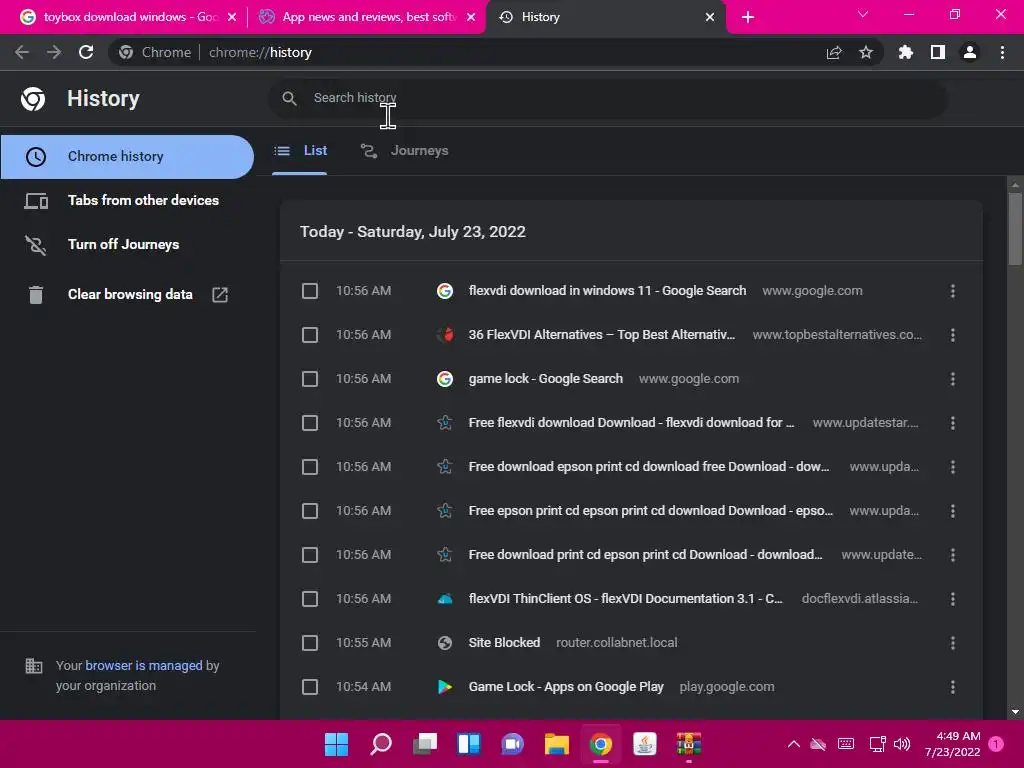The height and width of the screenshot is (768, 1024).
Task: Select checkbox for Free epson print cd epson print cd download
Action: [310, 511]
